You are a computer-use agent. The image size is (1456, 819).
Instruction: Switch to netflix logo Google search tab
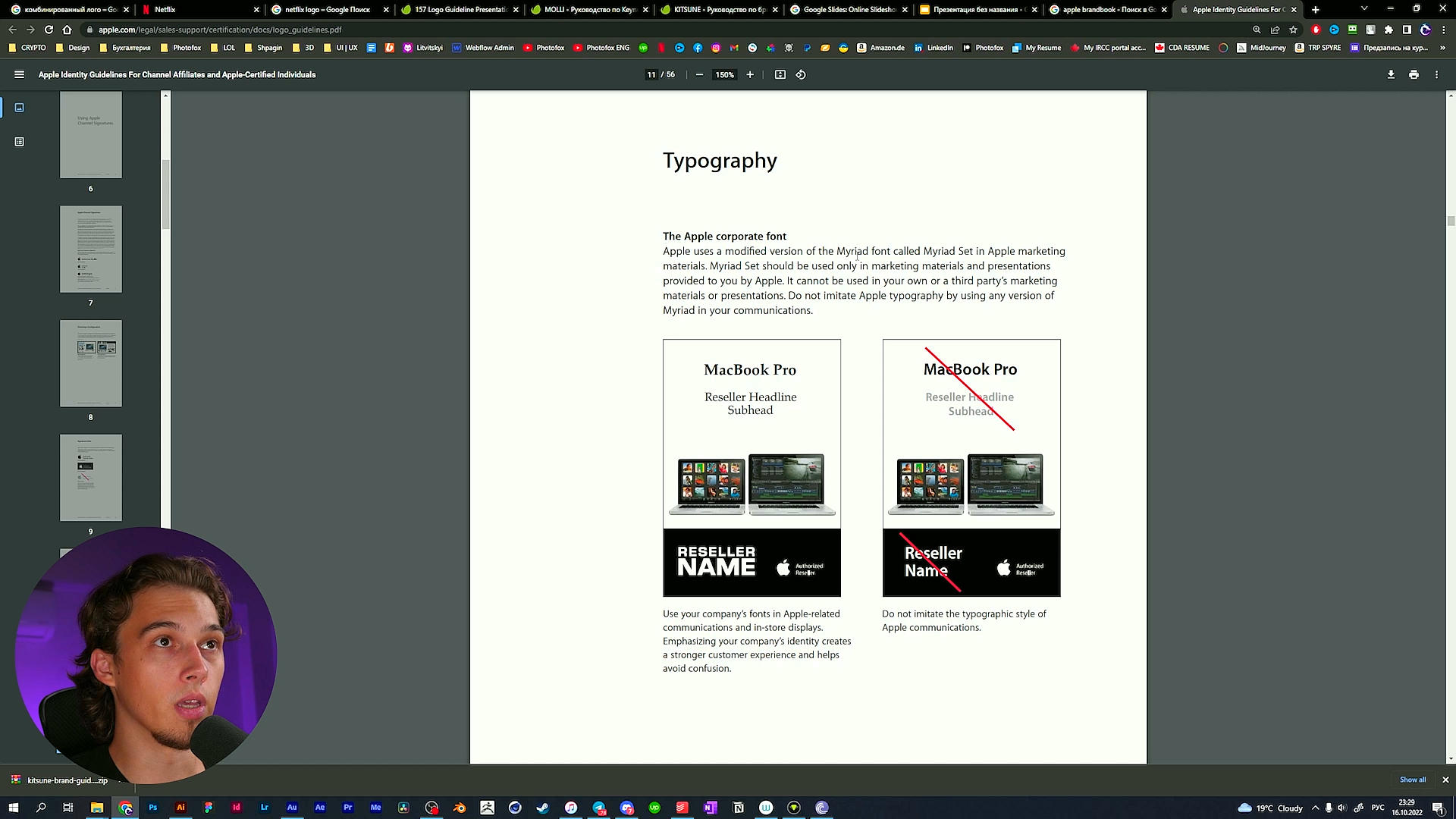point(326,10)
